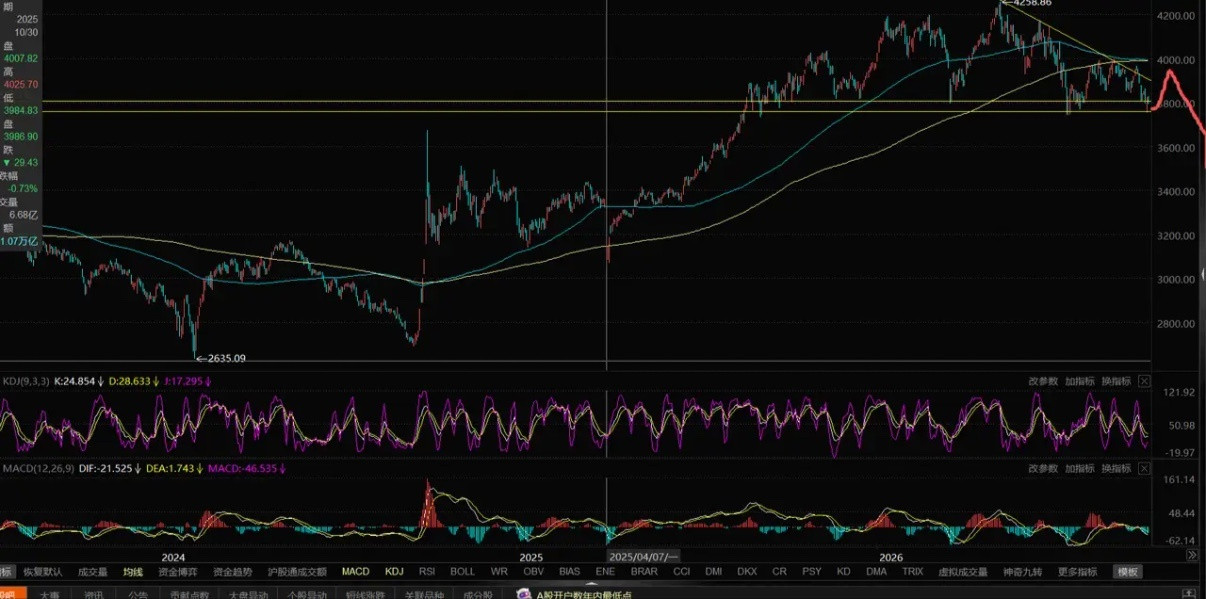This screenshot has width=1206, height=599.
Task: Open 换指标 in the KDJ panel
Action: coord(1116,381)
